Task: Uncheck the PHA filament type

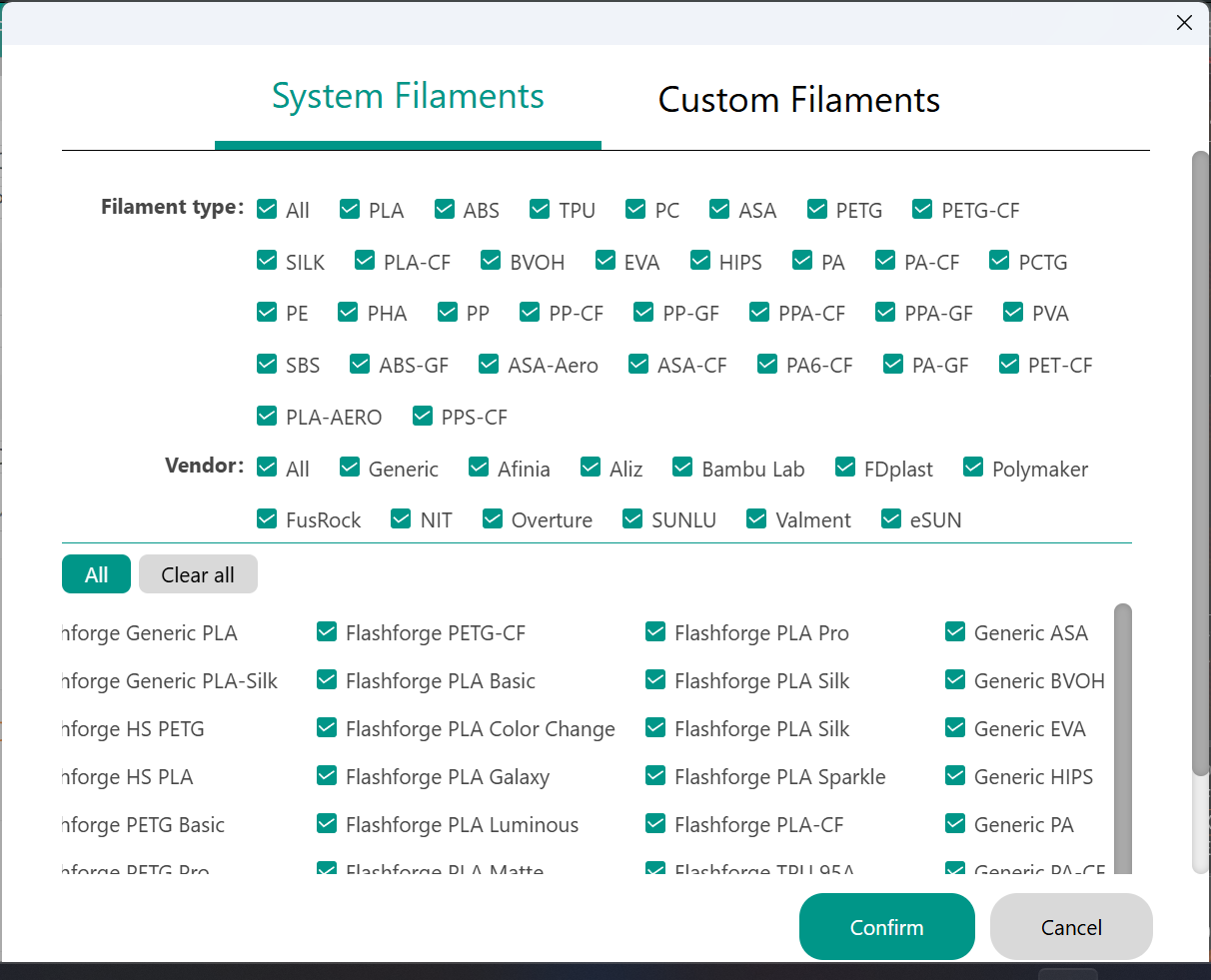Action: tap(348, 312)
